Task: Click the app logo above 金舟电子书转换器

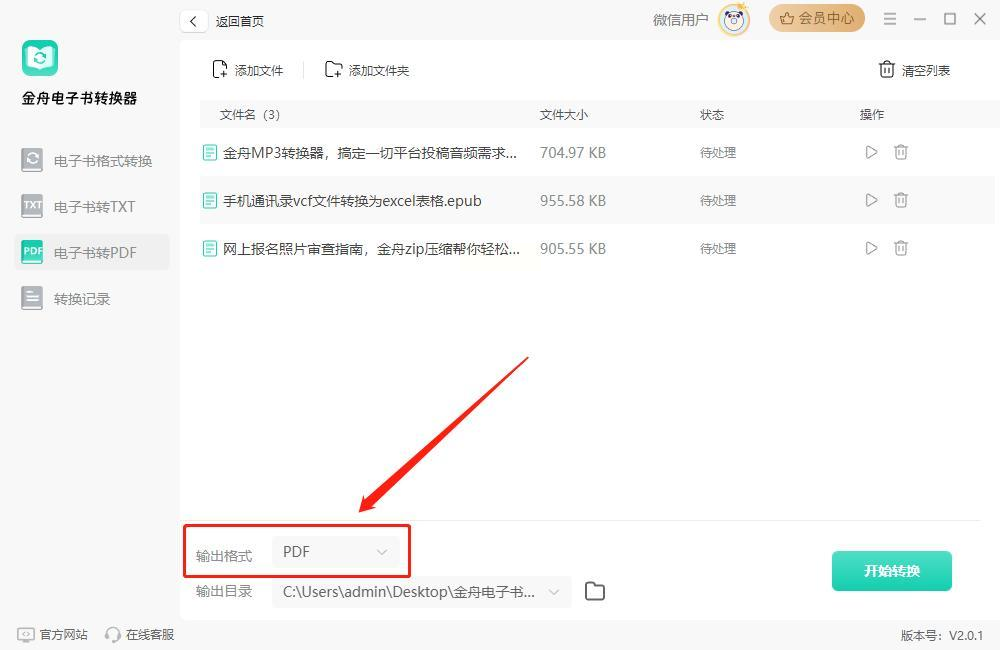Action: tap(40, 58)
